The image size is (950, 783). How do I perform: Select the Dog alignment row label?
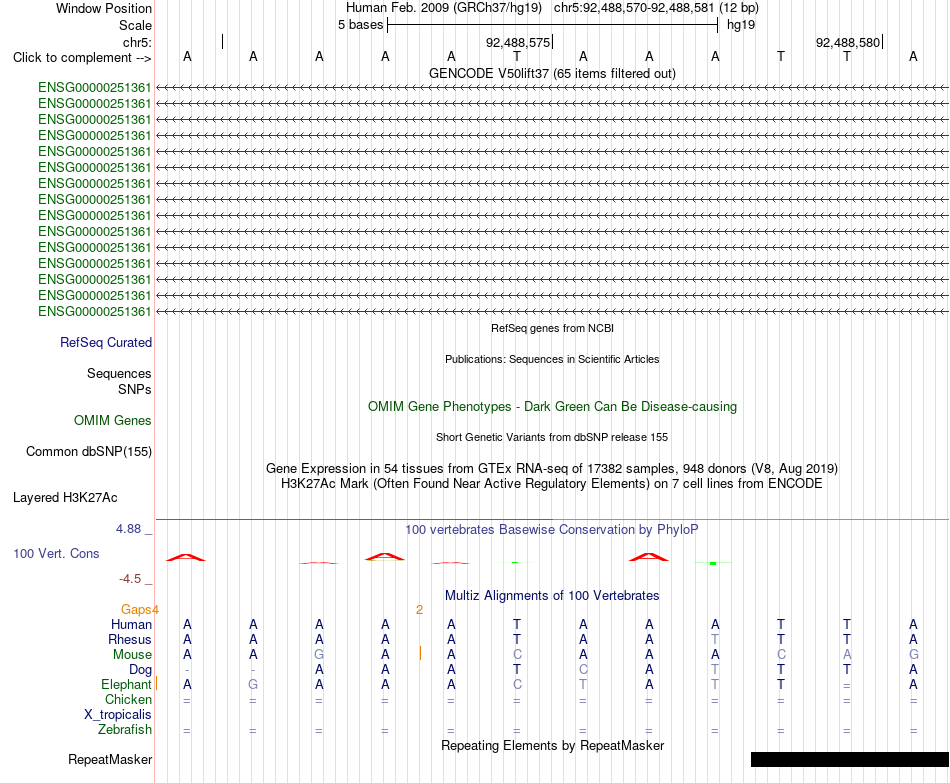click(141, 670)
